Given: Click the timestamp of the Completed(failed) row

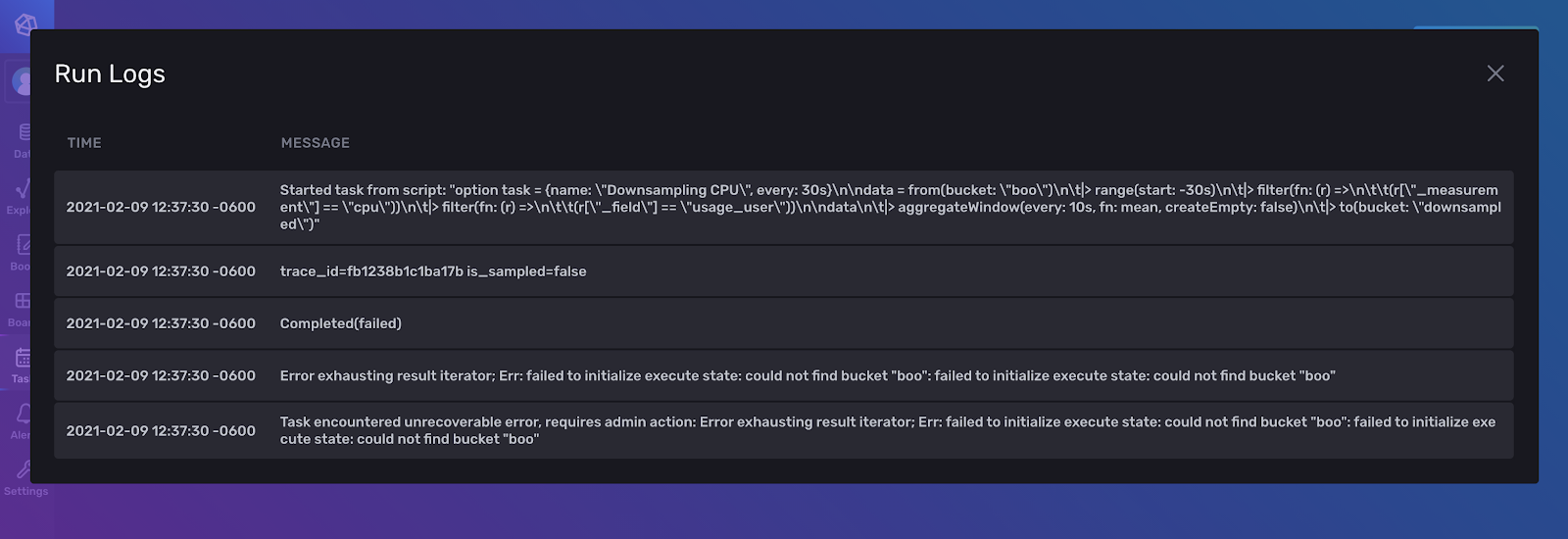Looking at the screenshot, I should (x=161, y=323).
